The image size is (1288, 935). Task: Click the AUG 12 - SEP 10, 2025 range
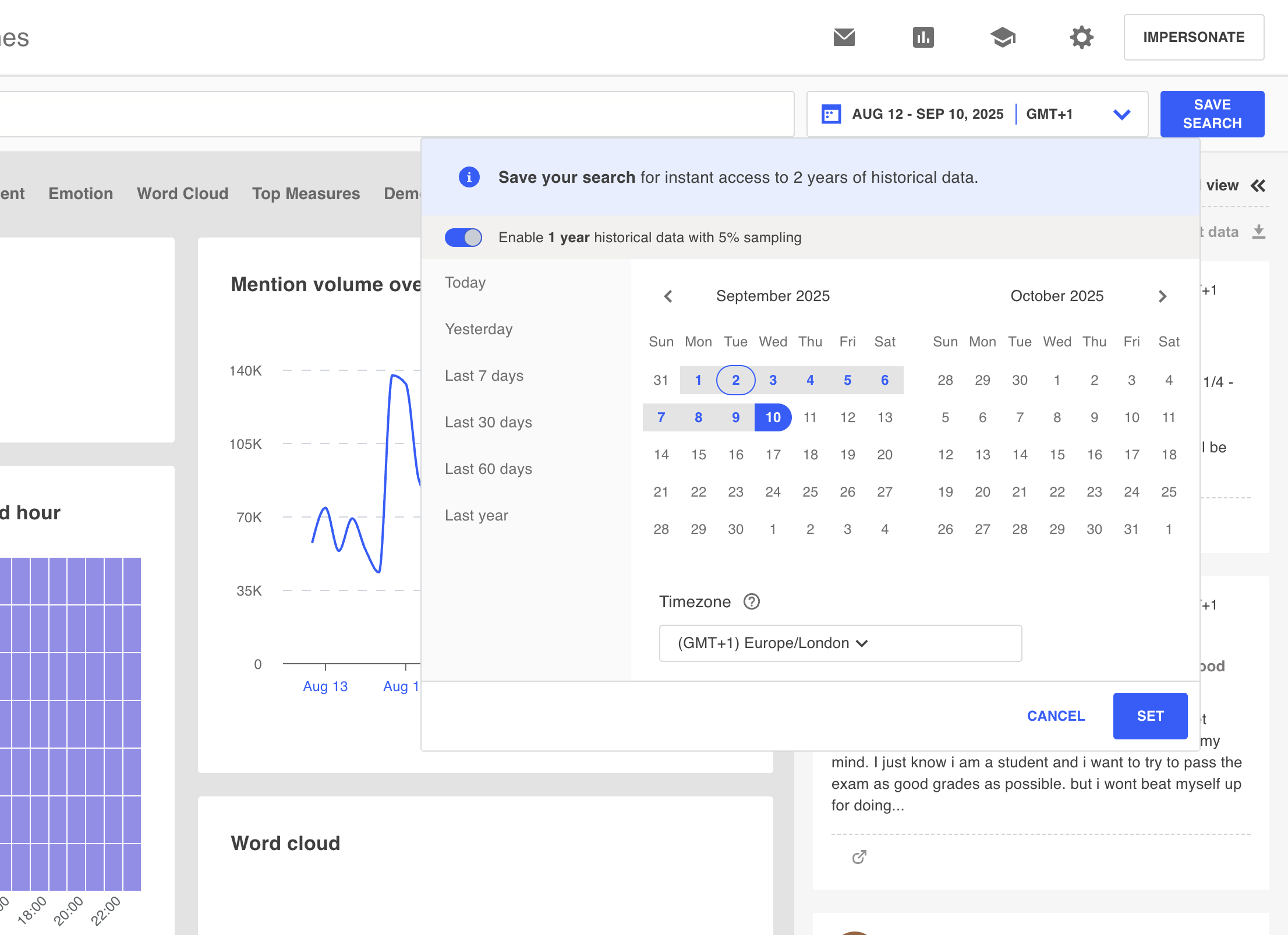pyautogui.click(x=928, y=114)
